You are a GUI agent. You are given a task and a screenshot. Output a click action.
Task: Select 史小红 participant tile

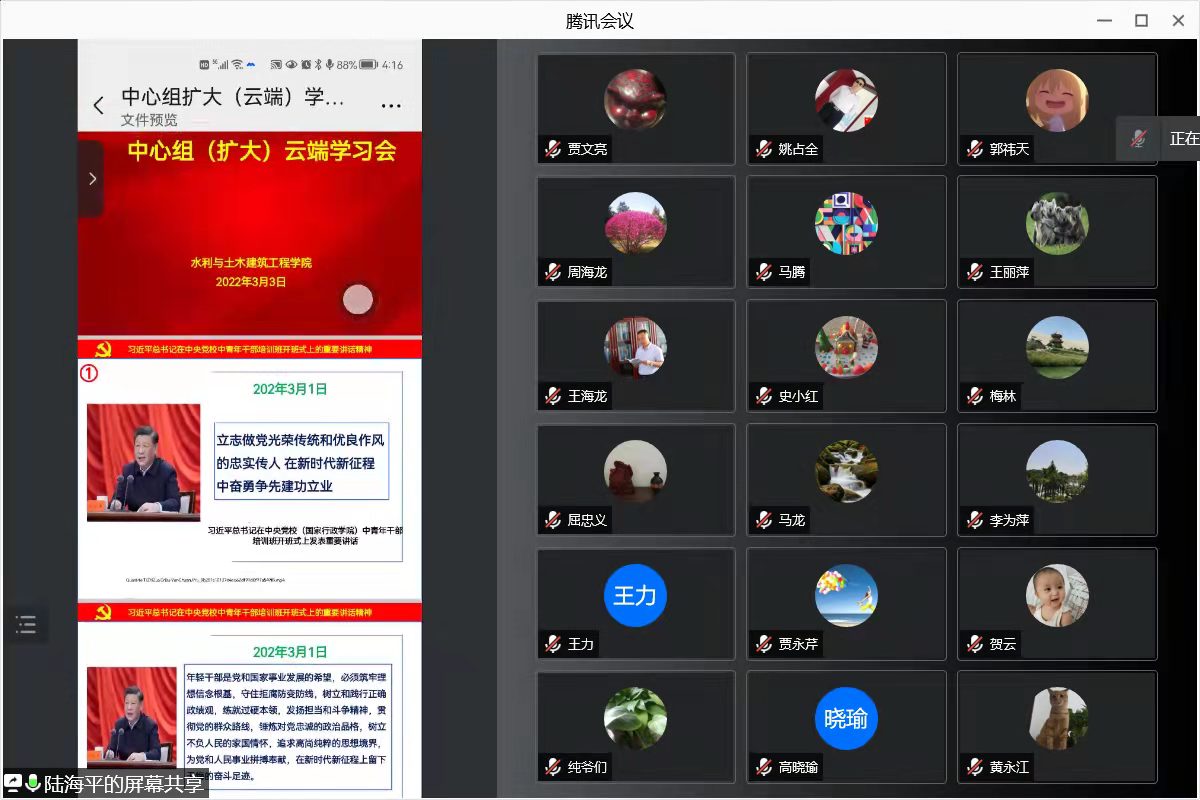click(846, 356)
